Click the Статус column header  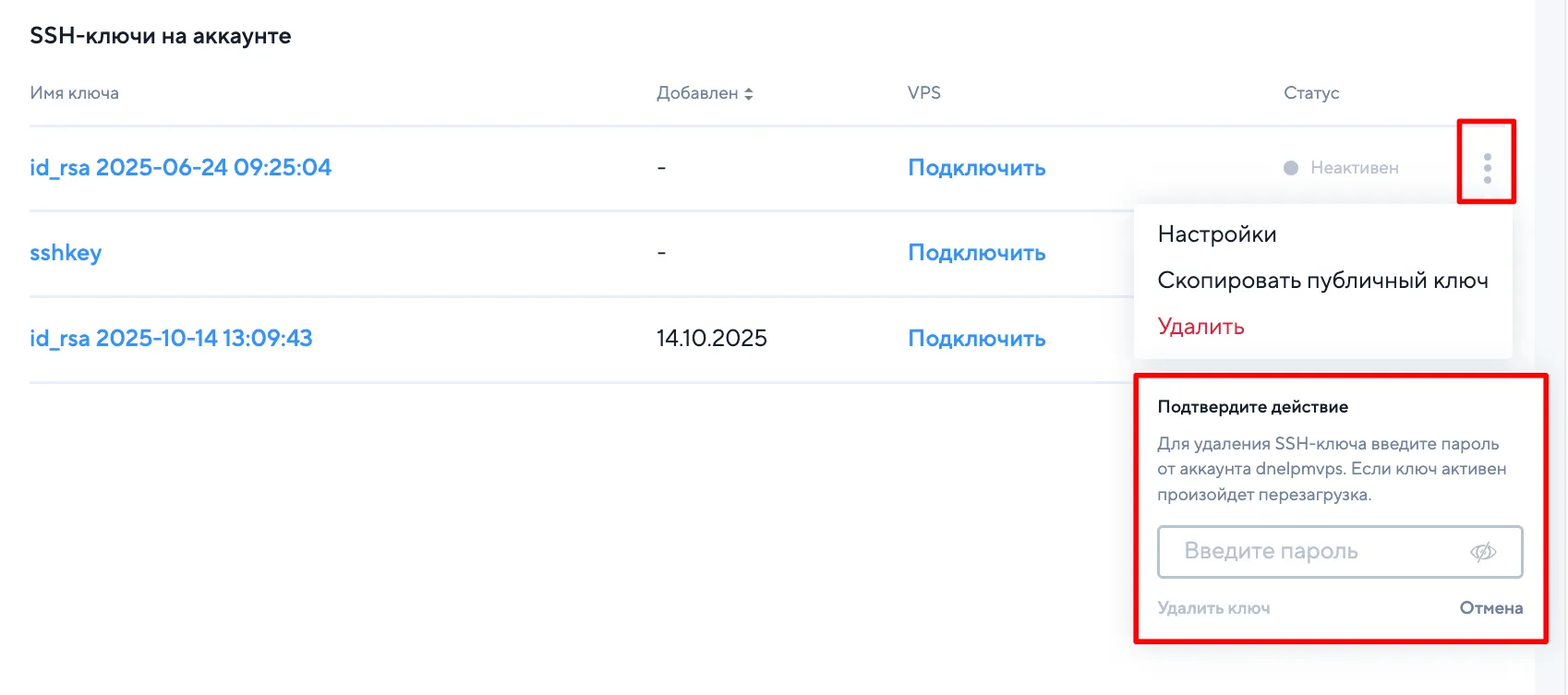tap(1310, 93)
